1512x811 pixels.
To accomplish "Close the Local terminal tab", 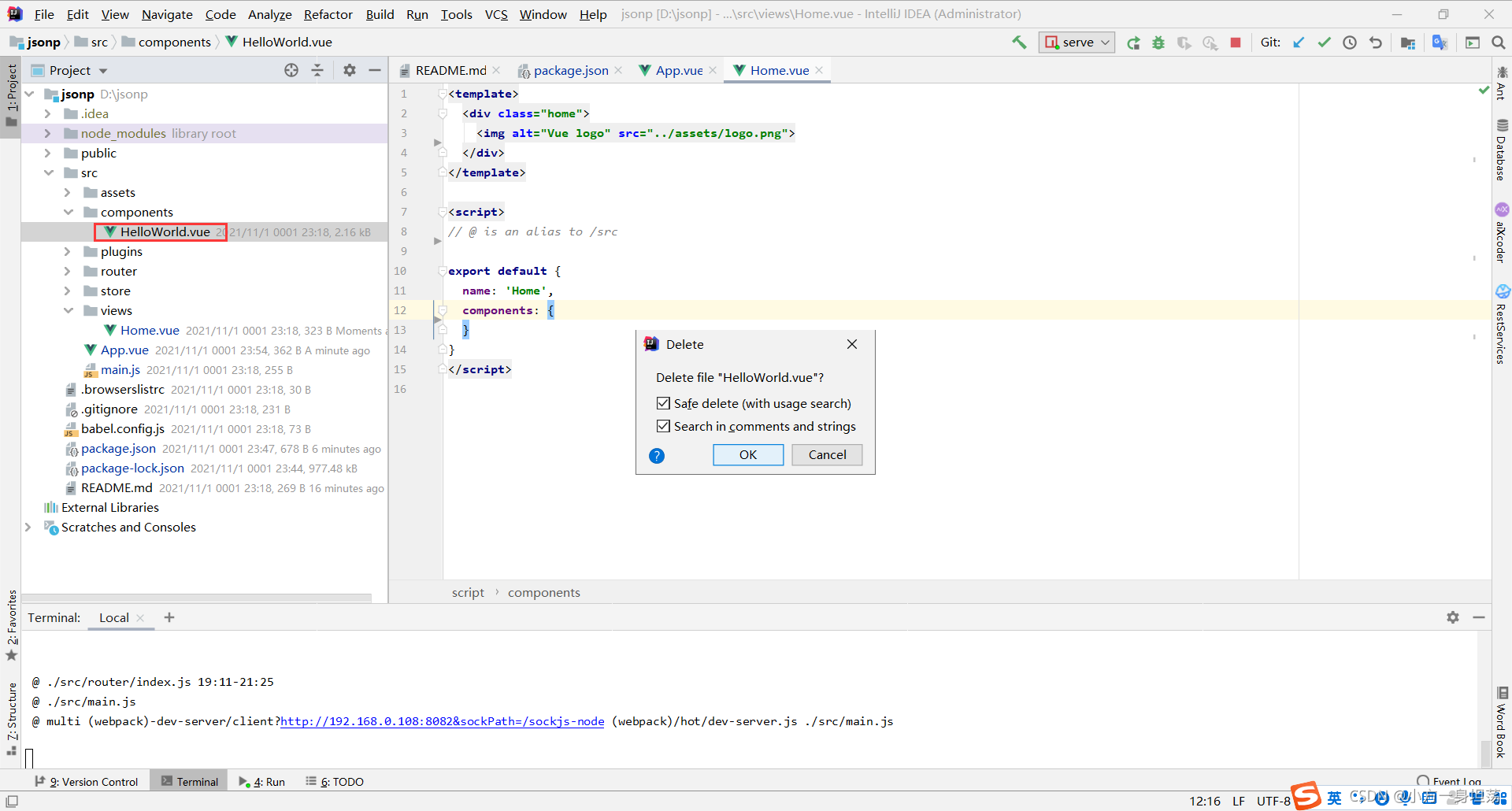I will tap(140, 618).
